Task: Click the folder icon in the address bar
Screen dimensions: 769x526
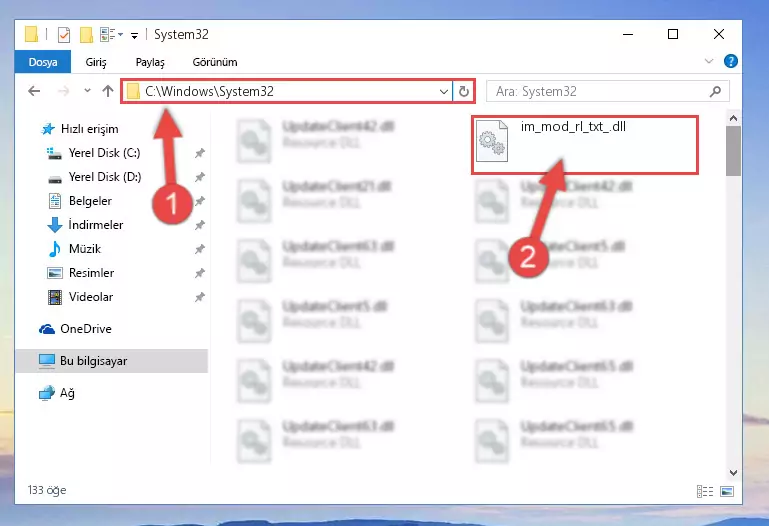Action: pos(133,92)
